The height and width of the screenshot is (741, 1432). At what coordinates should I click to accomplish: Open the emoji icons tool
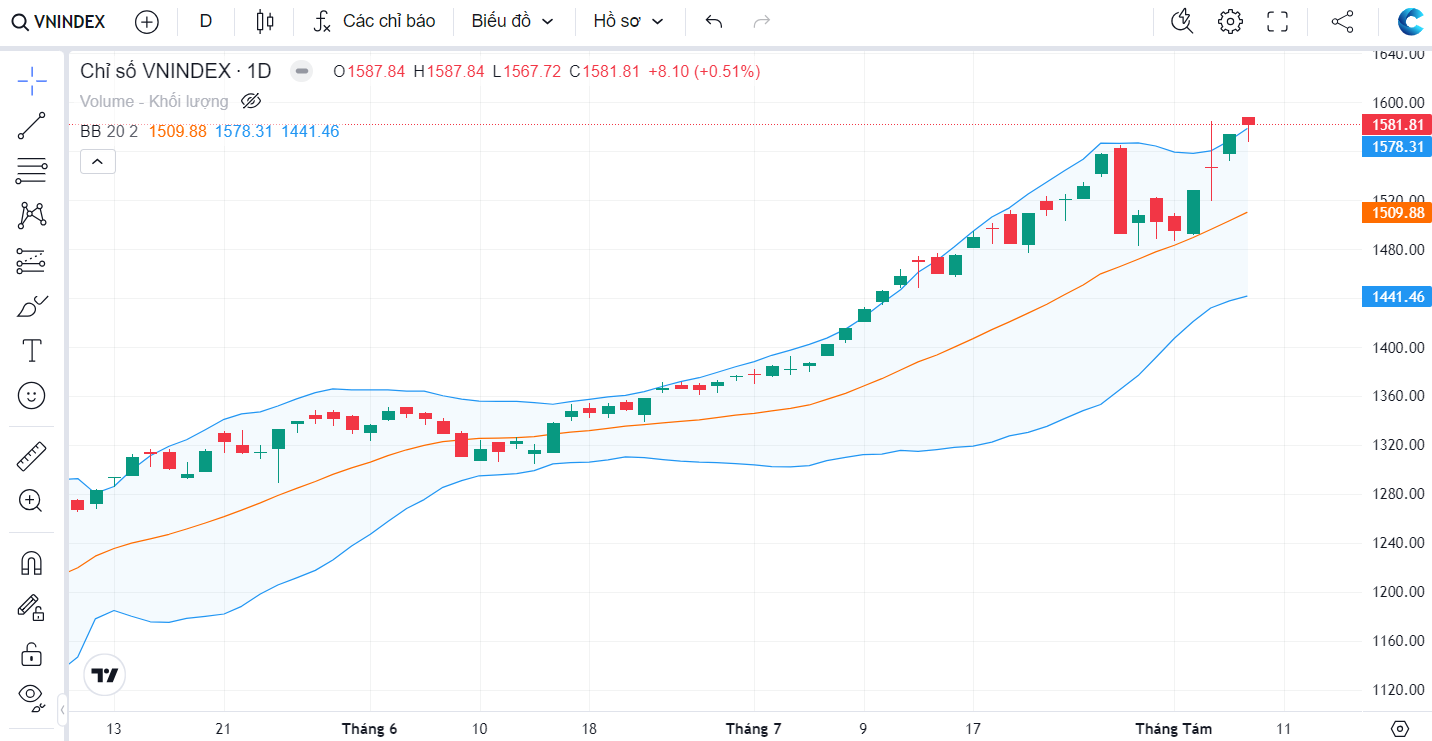(x=32, y=396)
